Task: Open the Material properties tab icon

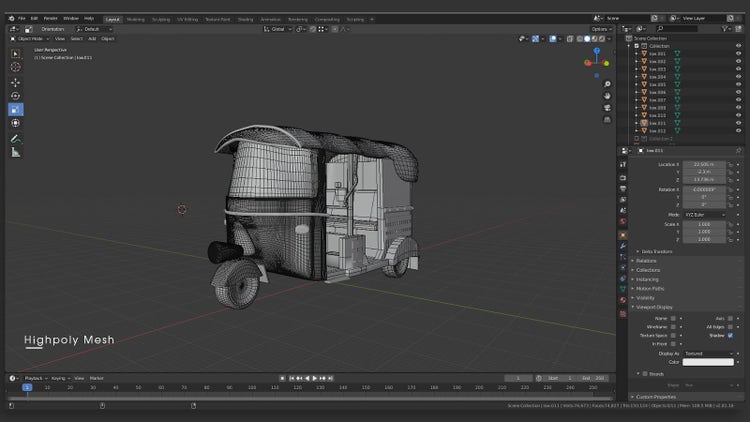Action: [623, 300]
